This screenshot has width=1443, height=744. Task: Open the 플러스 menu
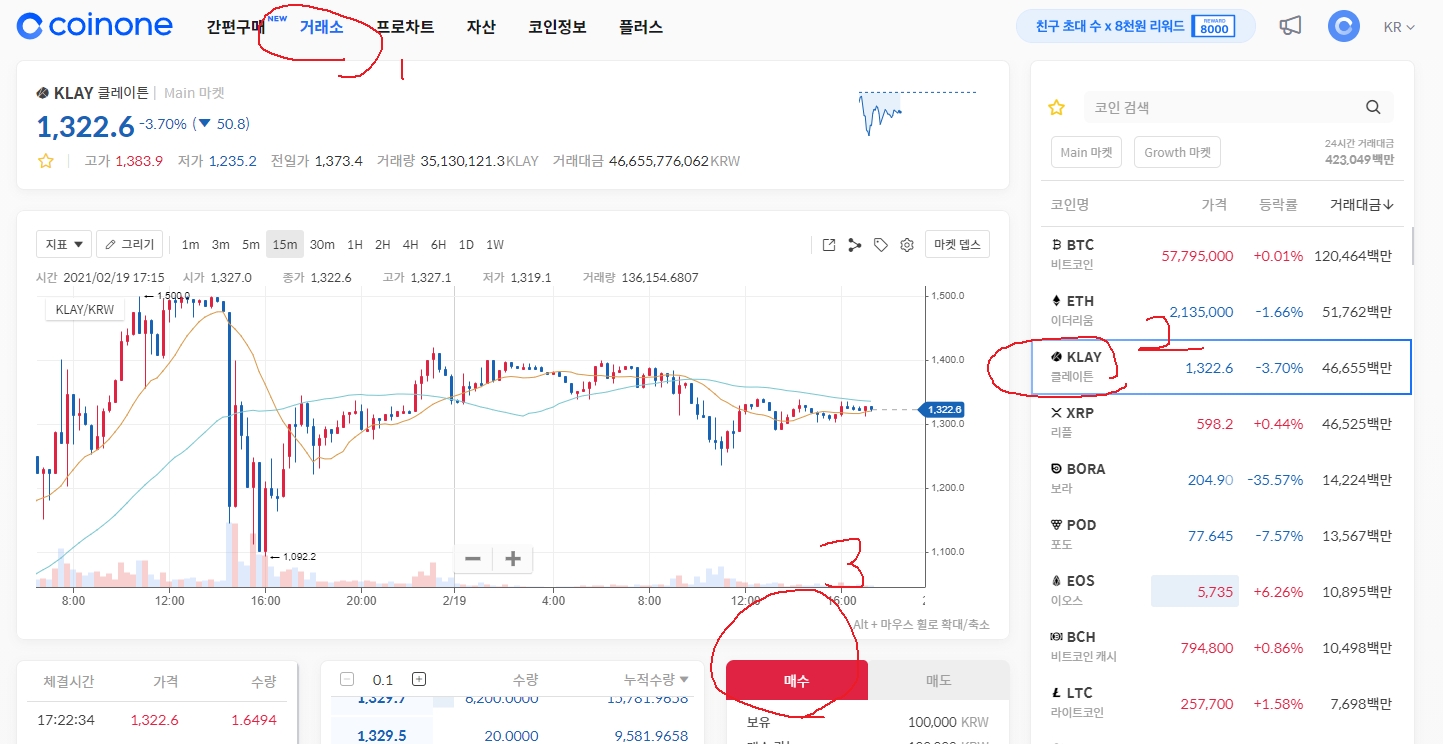tap(641, 27)
